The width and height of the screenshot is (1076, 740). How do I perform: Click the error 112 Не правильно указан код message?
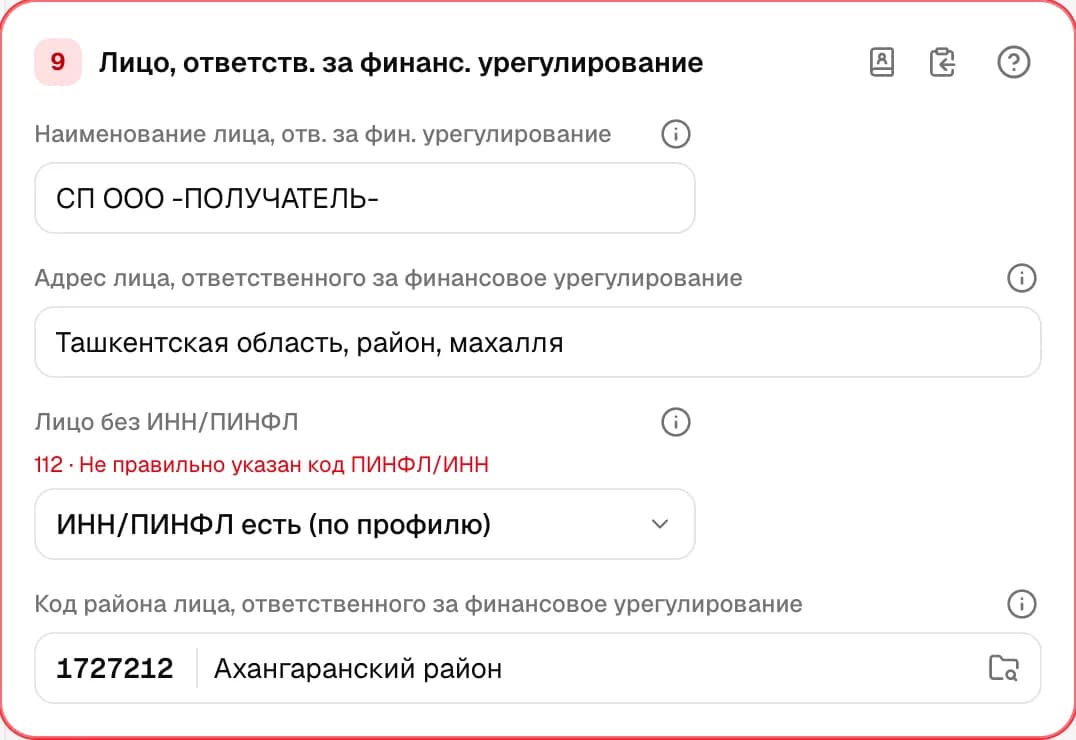click(261, 465)
